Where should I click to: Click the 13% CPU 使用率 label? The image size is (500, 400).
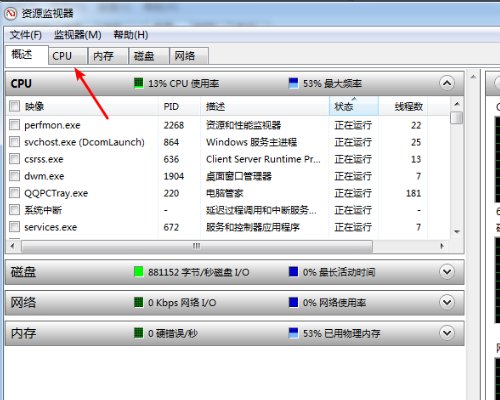(x=183, y=83)
